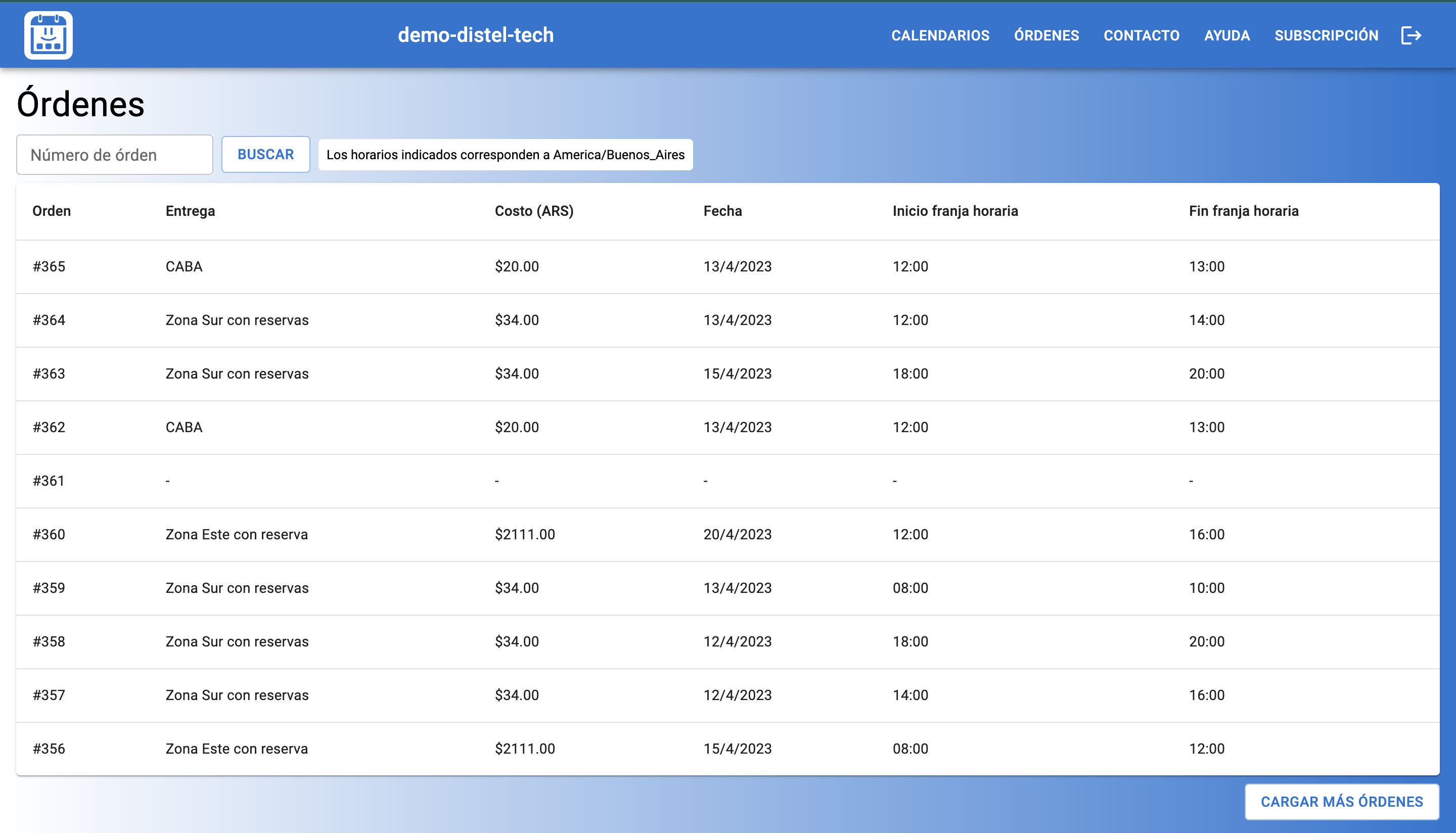
Task: Open the Ayuda menu item
Action: [1226, 35]
